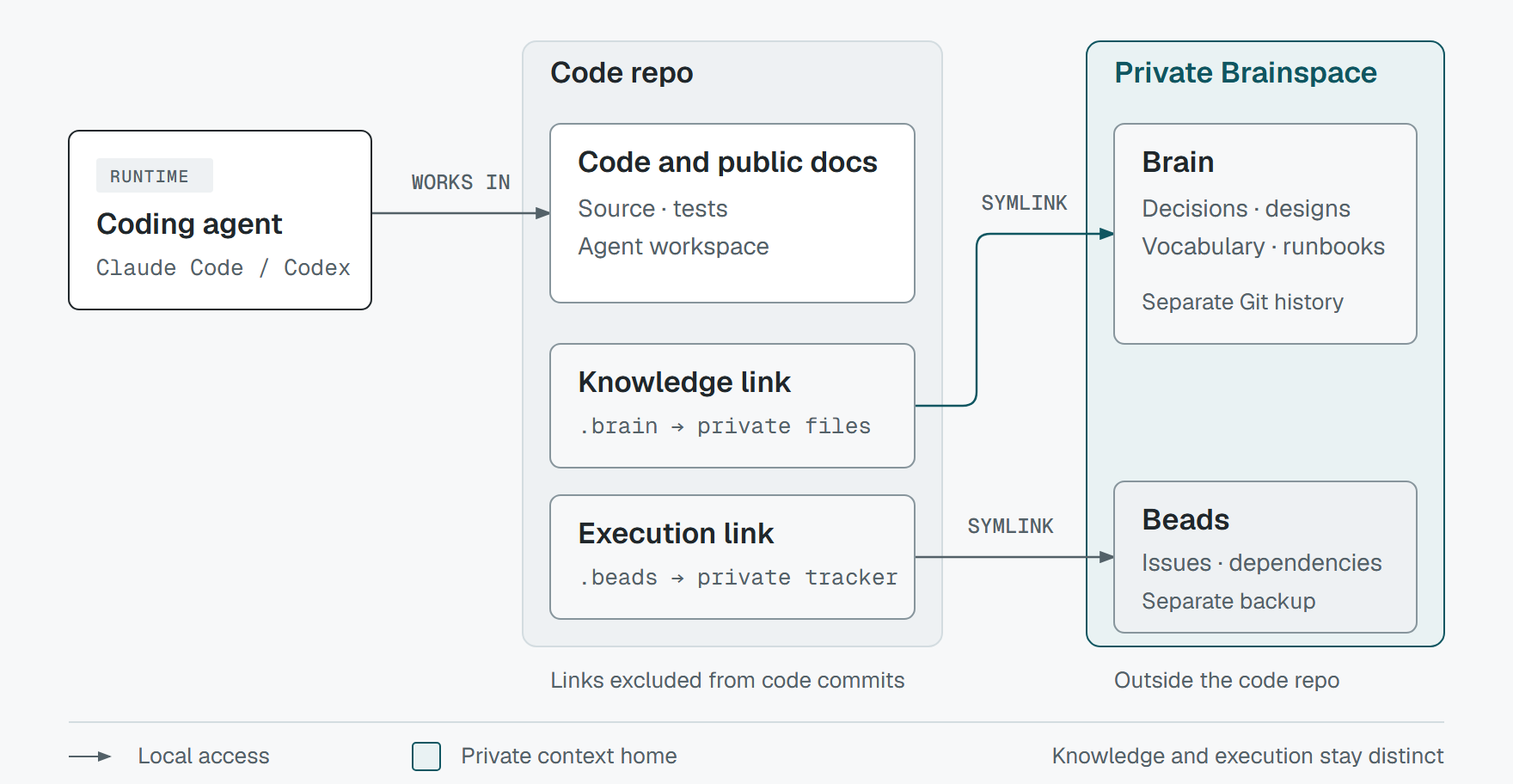Click the 'Code and public docs' heading

(x=727, y=162)
